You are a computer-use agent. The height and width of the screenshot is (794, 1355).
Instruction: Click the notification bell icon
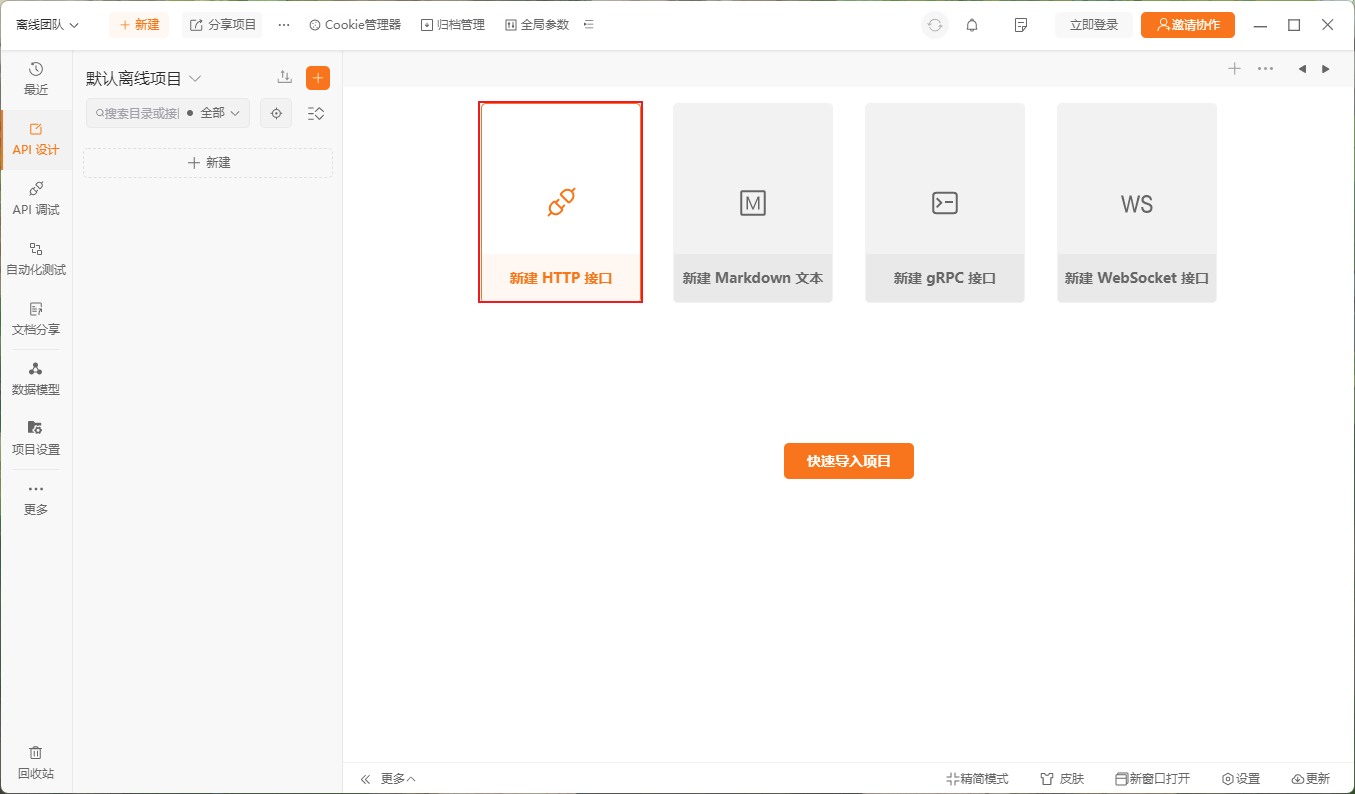[972, 25]
